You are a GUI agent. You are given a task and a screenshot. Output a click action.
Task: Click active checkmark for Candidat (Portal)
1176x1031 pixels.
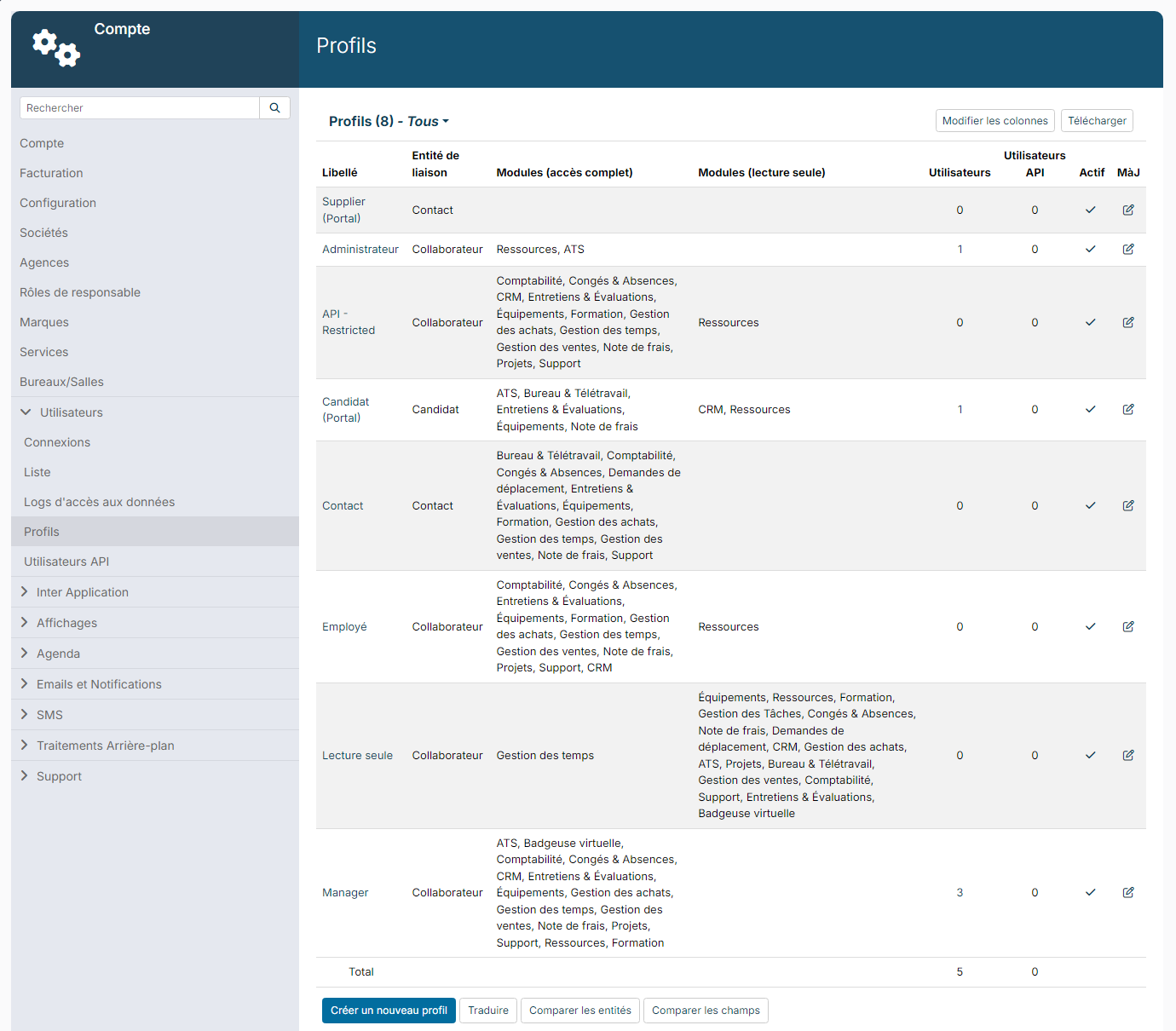click(x=1090, y=409)
